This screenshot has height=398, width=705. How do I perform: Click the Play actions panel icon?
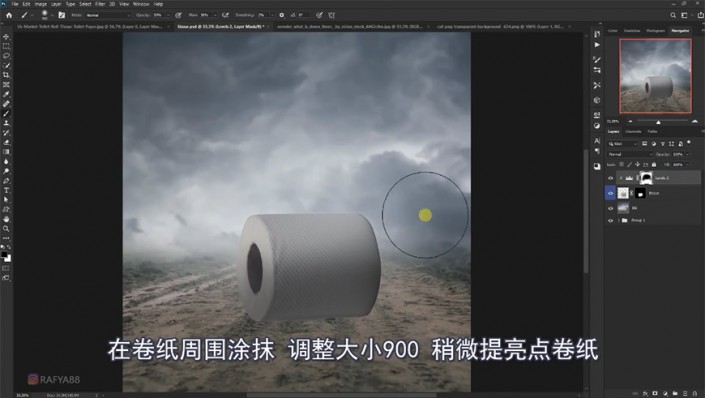tap(597, 45)
